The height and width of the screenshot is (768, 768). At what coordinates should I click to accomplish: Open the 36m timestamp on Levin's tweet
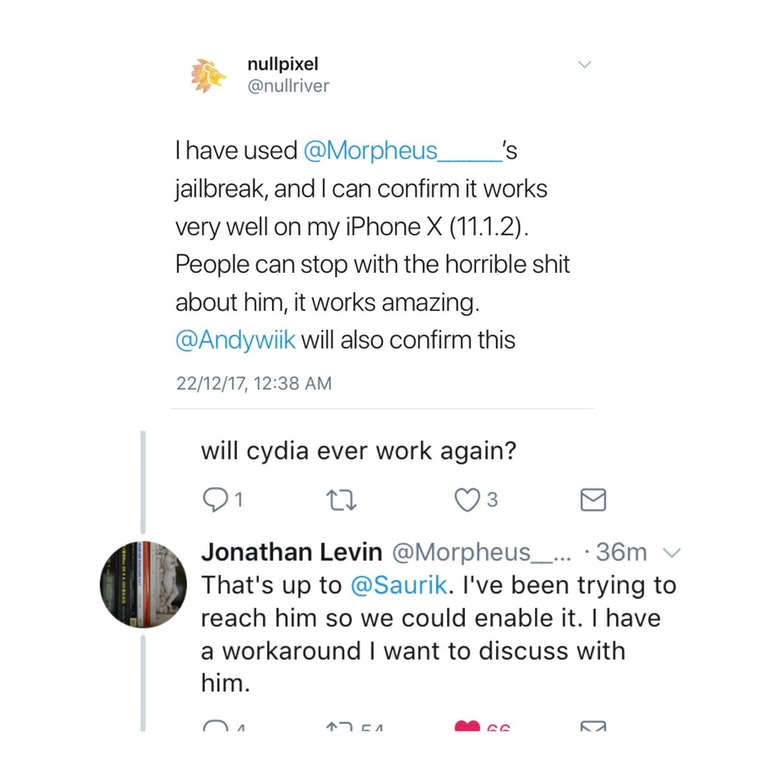[621, 552]
